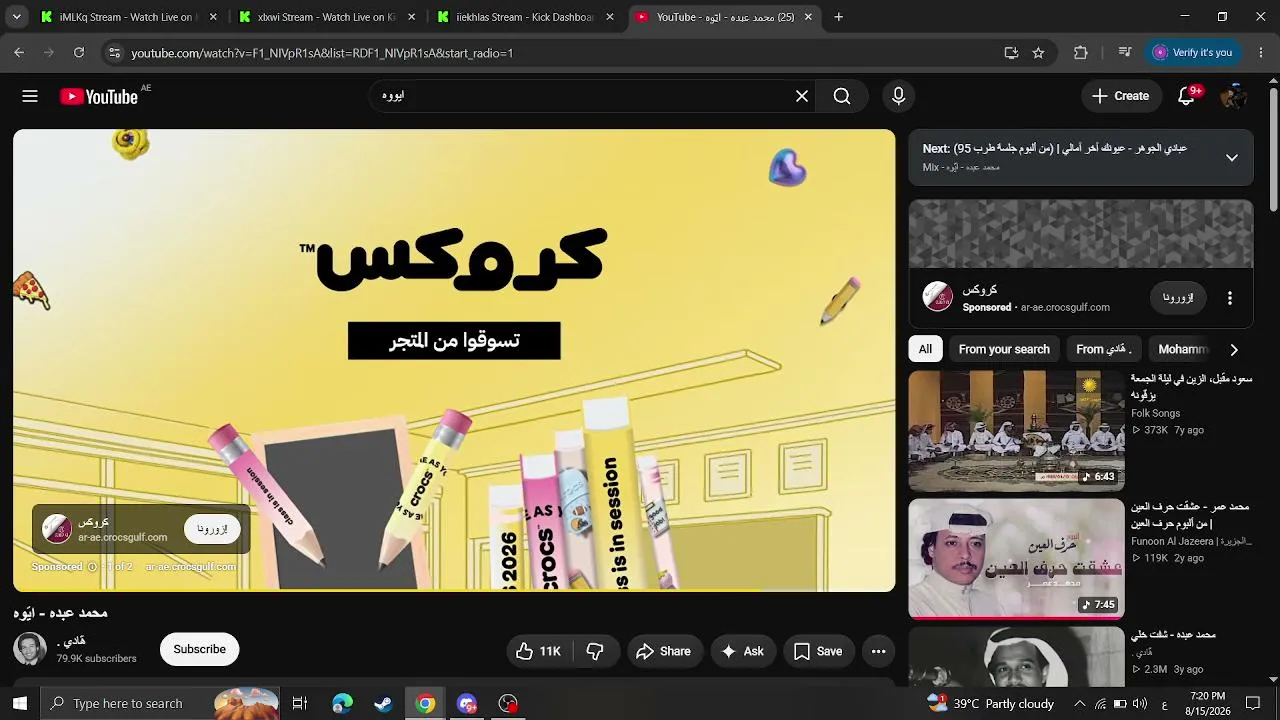Close the xlxwi Stream tab
Image resolution: width=1280 pixels, height=720 pixels.
pyautogui.click(x=412, y=17)
